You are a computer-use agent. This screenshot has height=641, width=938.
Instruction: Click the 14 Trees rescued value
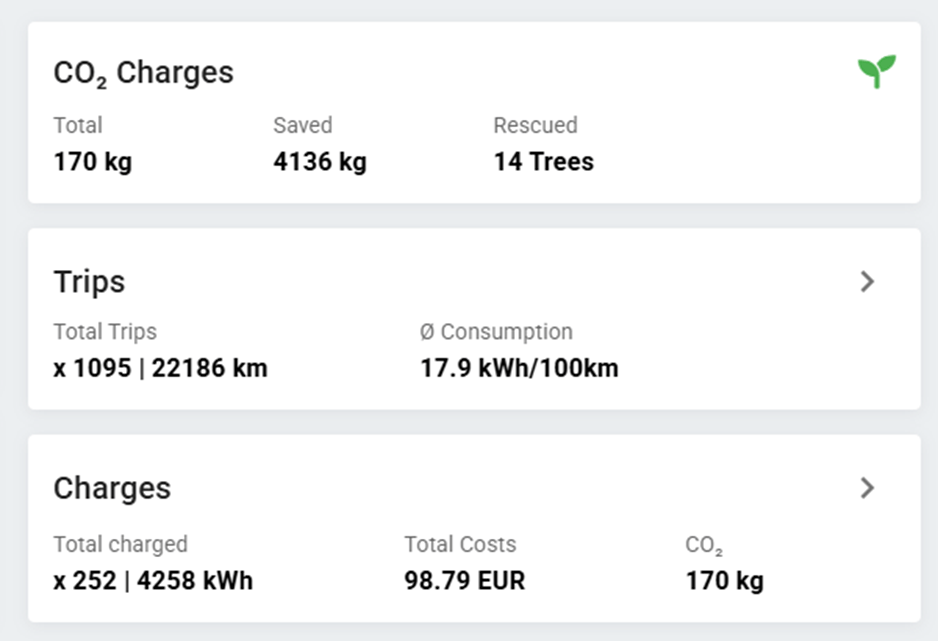(x=543, y=162)
